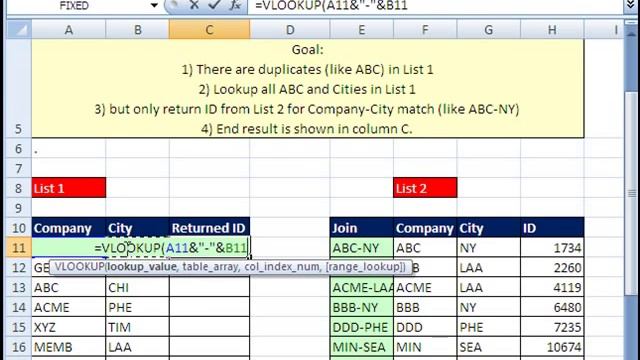Viewport: 640px width, 360px height.
Task: Cancel formula entry with the X icon
Action: tap(195, 5)
